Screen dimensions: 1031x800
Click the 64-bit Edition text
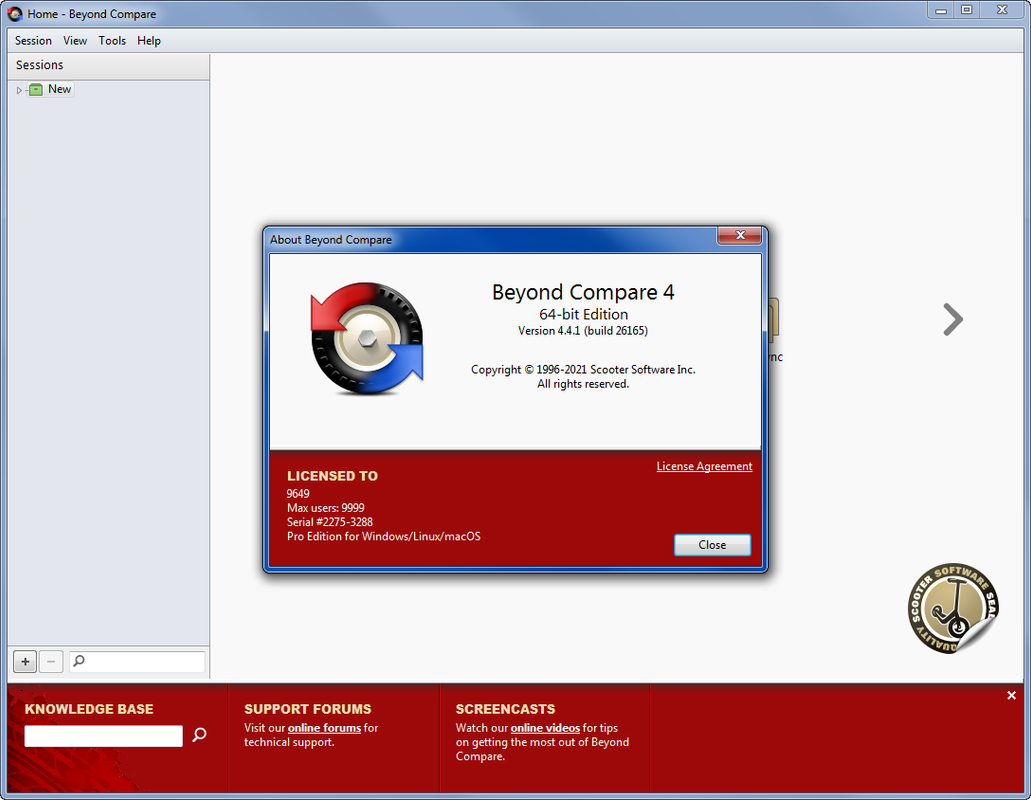[583, 314]
